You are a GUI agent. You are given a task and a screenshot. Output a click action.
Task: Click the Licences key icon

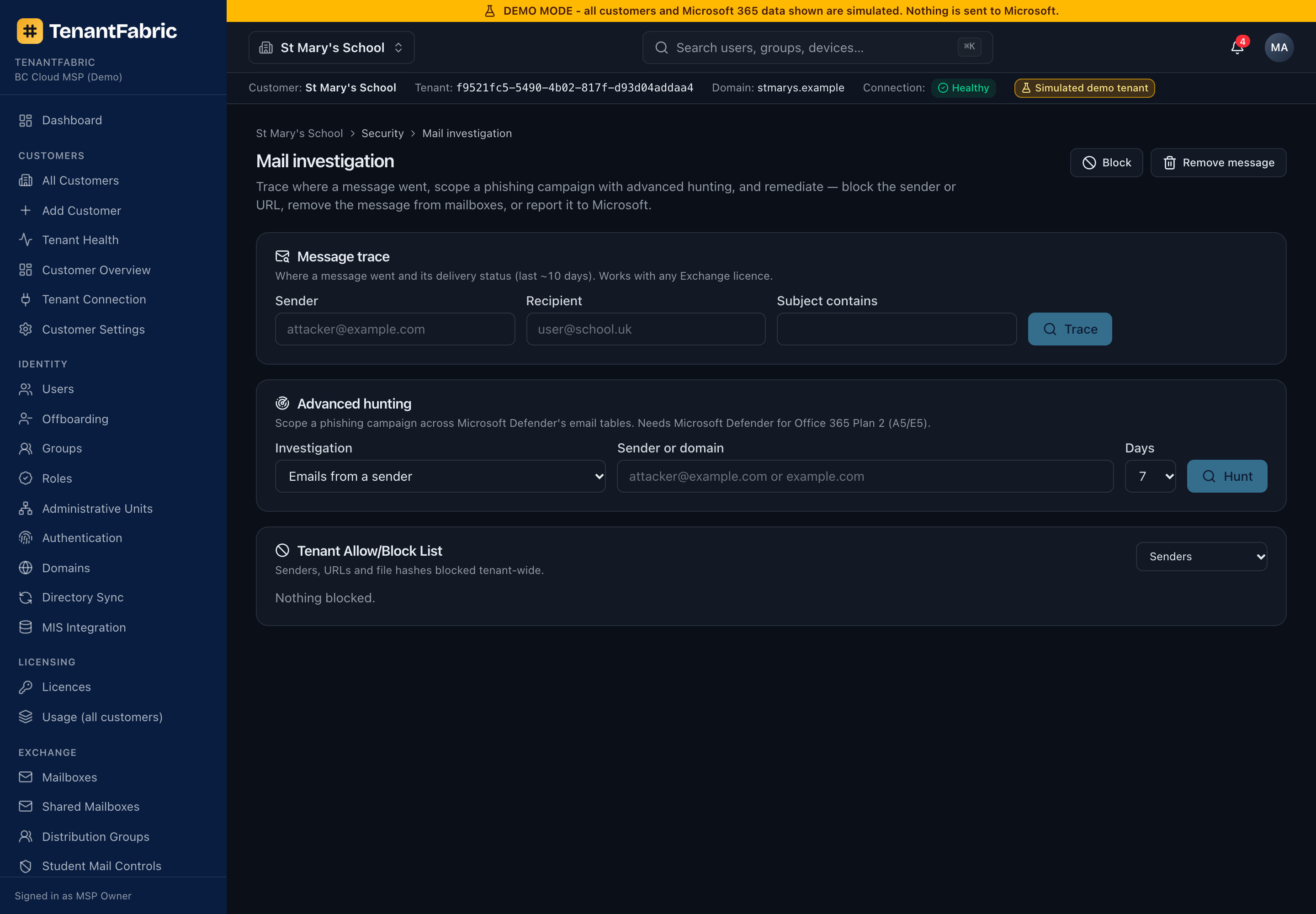[26, 687]
